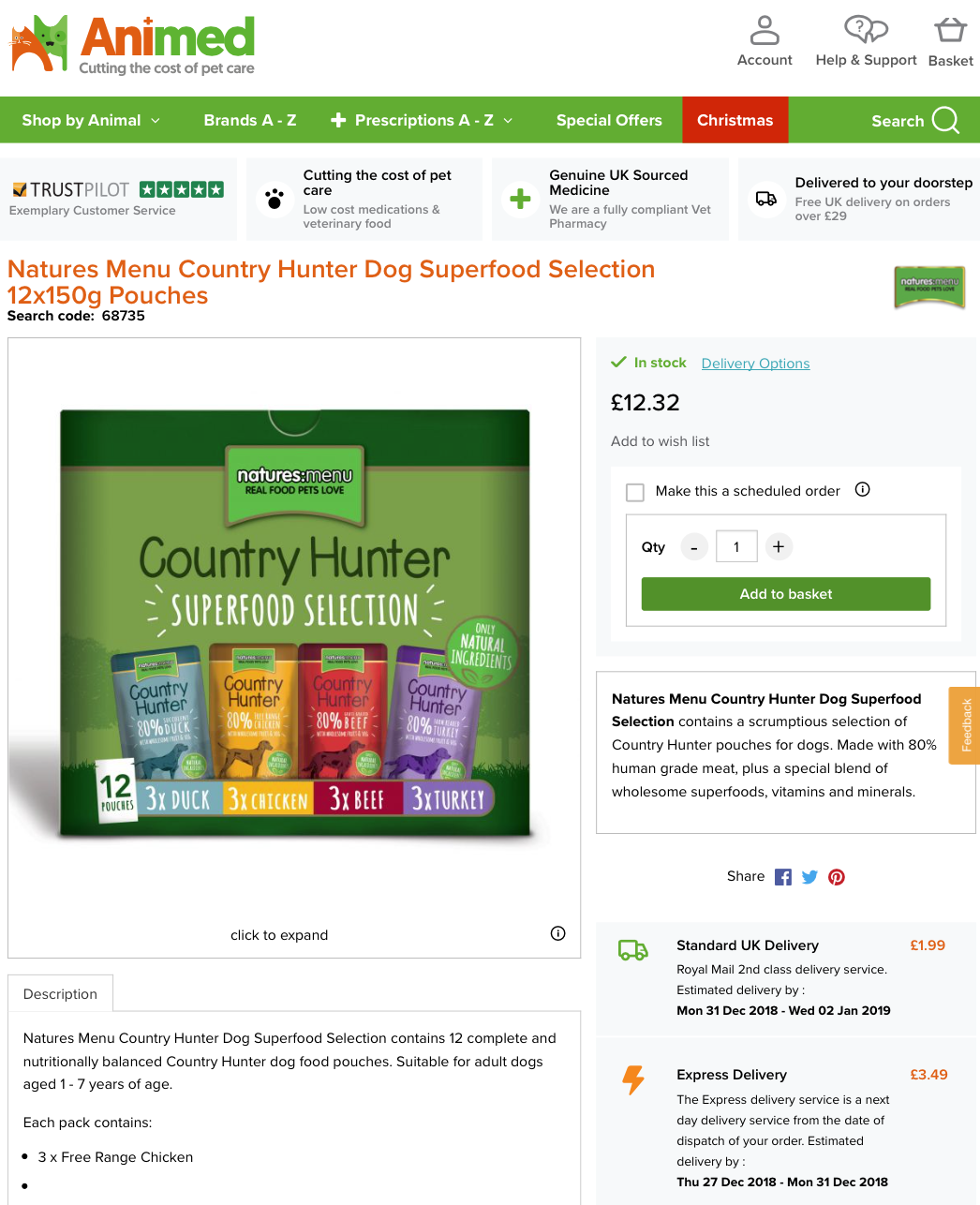Share product on Pinterest
The image size is (980, 1205).
click(x=837, y=877)
